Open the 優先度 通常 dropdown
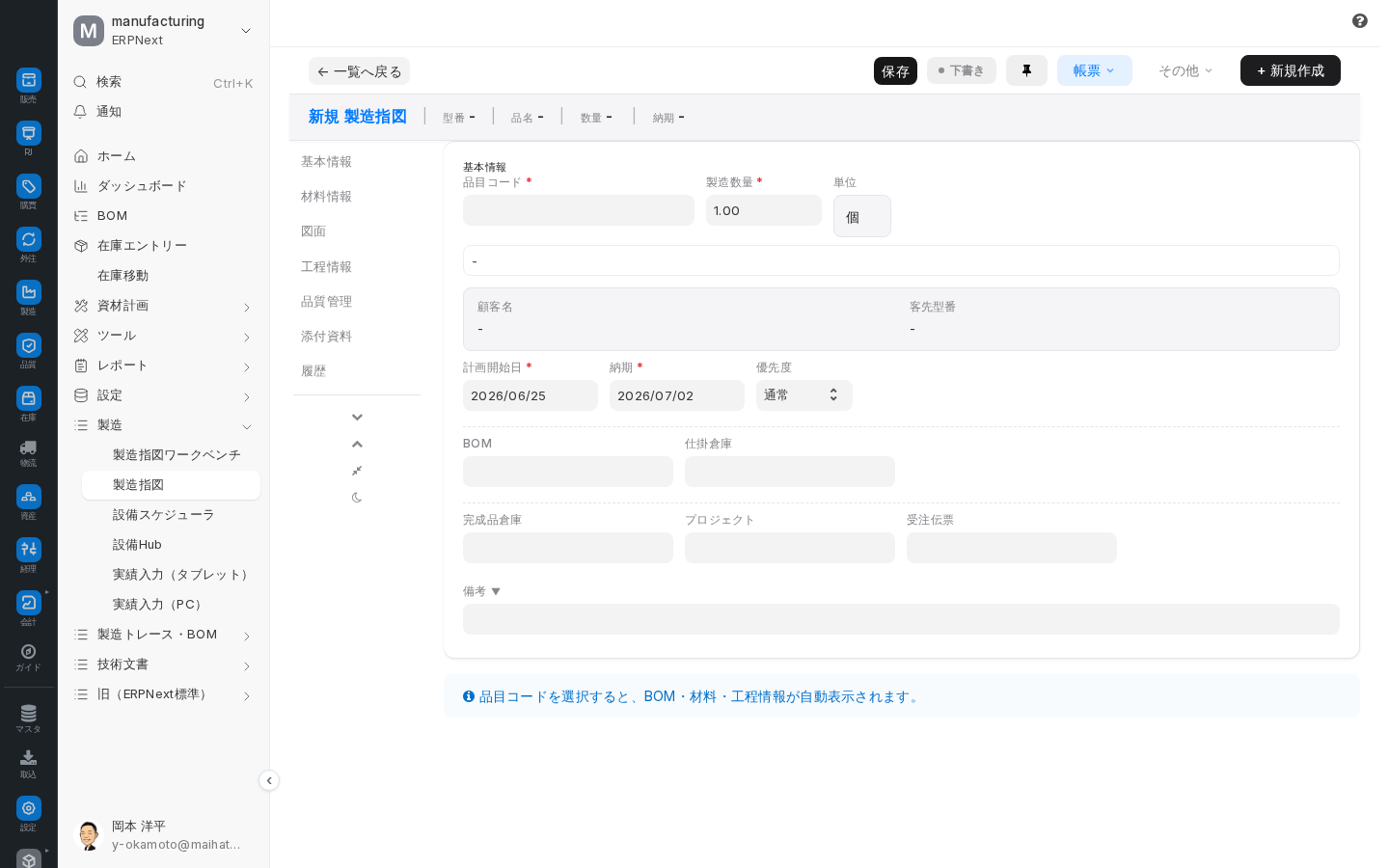Screen dimensions: 1389x868 point(804,395)
